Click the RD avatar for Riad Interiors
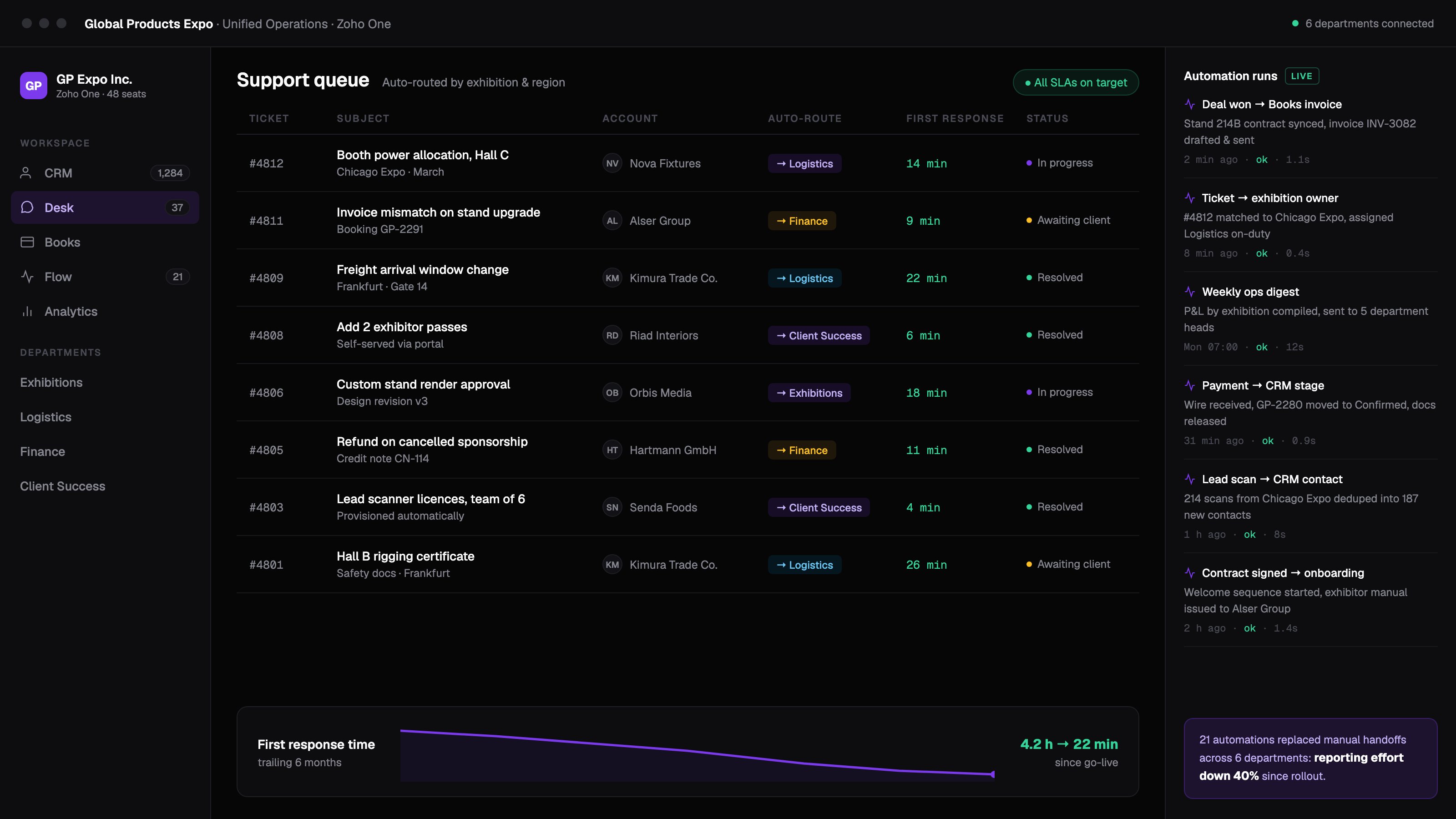 [x=612, y=335]
